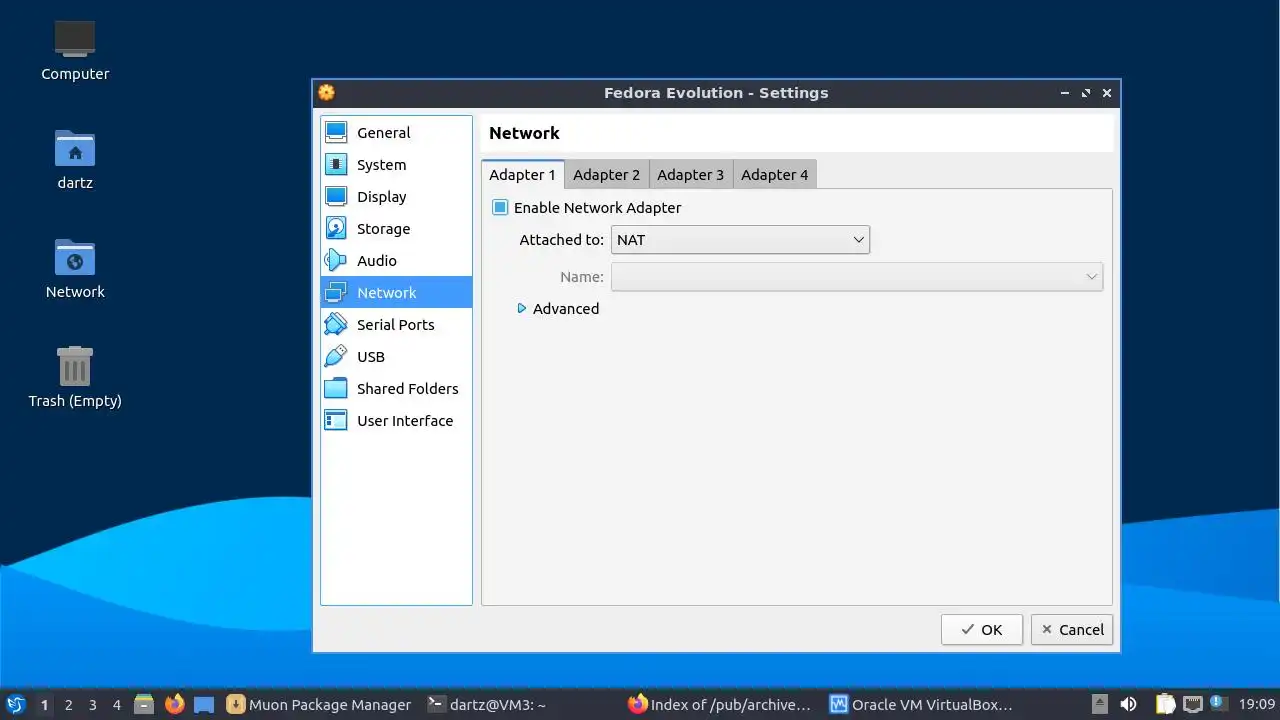Image resolution: width=1280 pixels, height=720 pixels.
Task: Switch to Adapter 1 tab
Action: click(523, 174)
